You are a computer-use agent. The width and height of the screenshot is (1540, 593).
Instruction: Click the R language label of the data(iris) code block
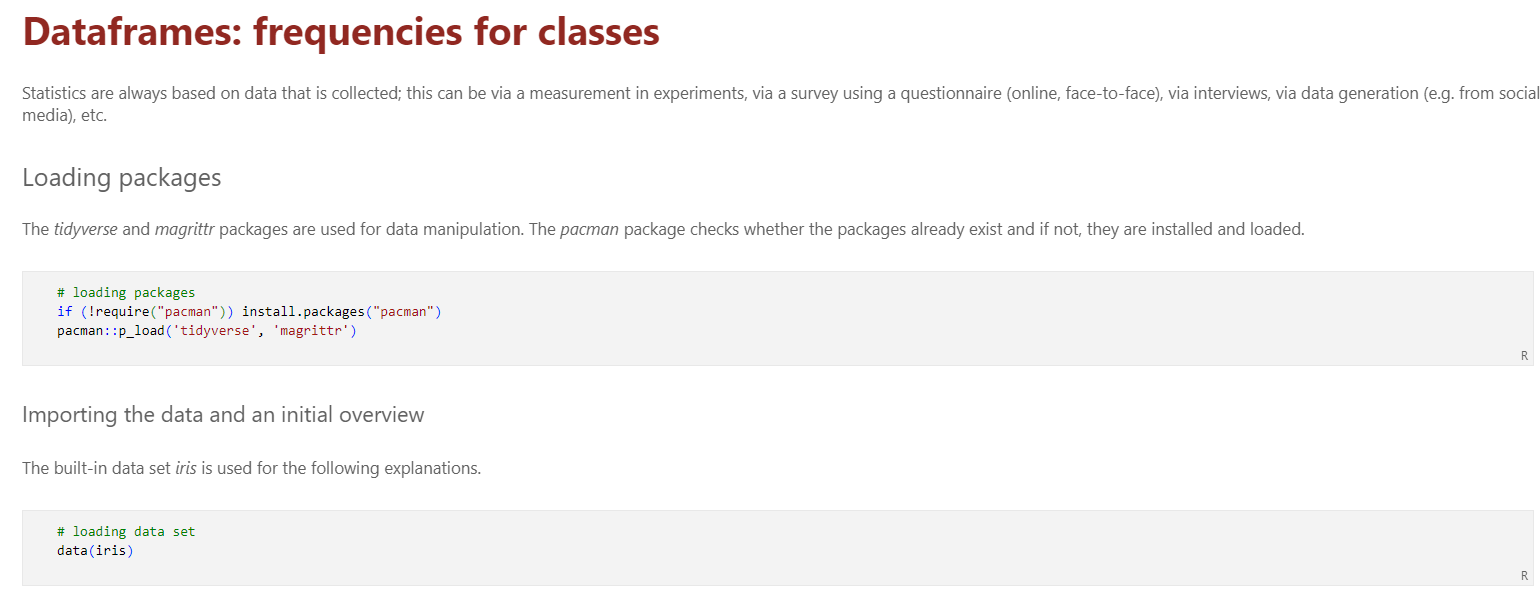click(x=1524, y=575)
